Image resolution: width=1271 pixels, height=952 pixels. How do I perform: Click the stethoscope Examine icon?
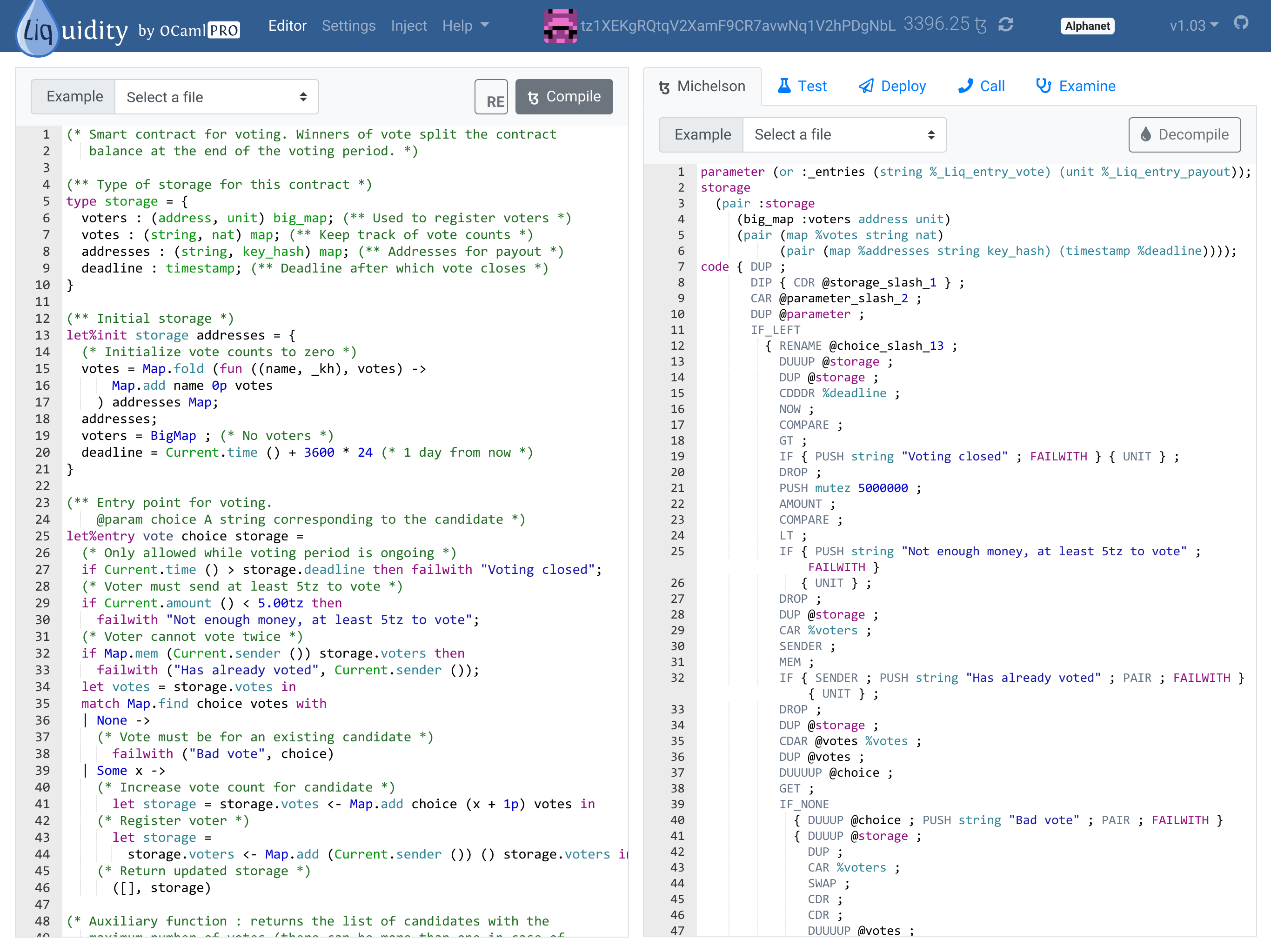tap(1043, 86)
